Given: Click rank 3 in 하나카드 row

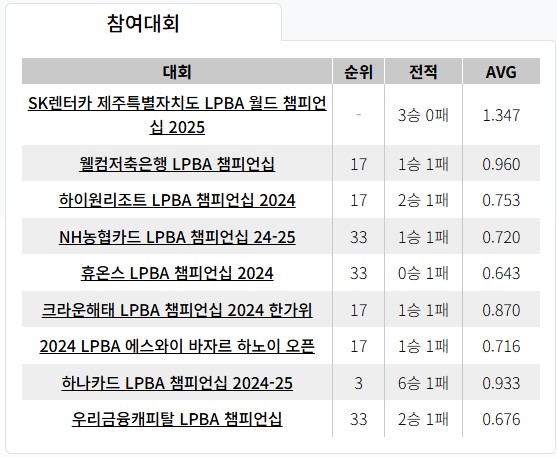Looking at the screenshot, I should point(358,383).
